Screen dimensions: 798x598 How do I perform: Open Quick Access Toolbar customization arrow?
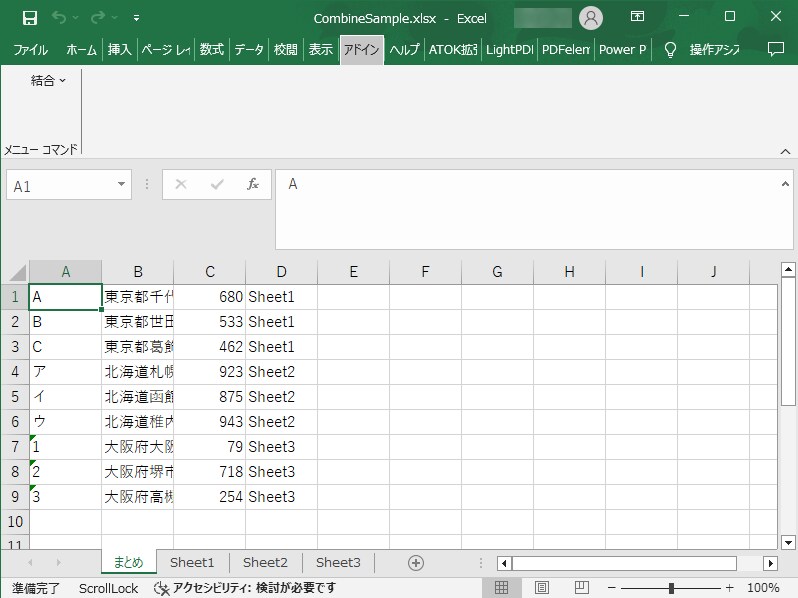click(136, 18)
